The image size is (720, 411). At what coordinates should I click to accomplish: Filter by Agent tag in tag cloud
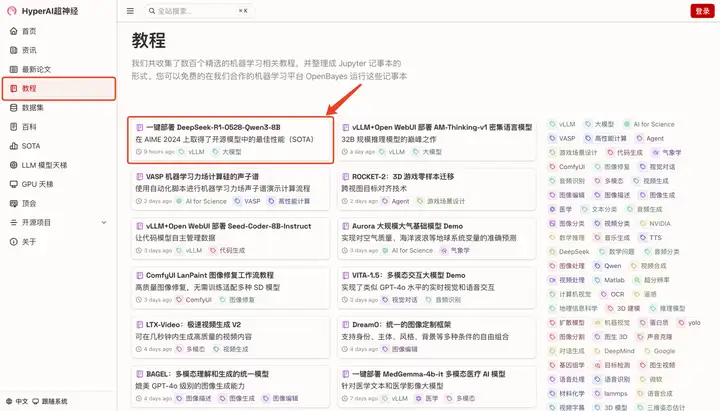(x=650, y=138)
